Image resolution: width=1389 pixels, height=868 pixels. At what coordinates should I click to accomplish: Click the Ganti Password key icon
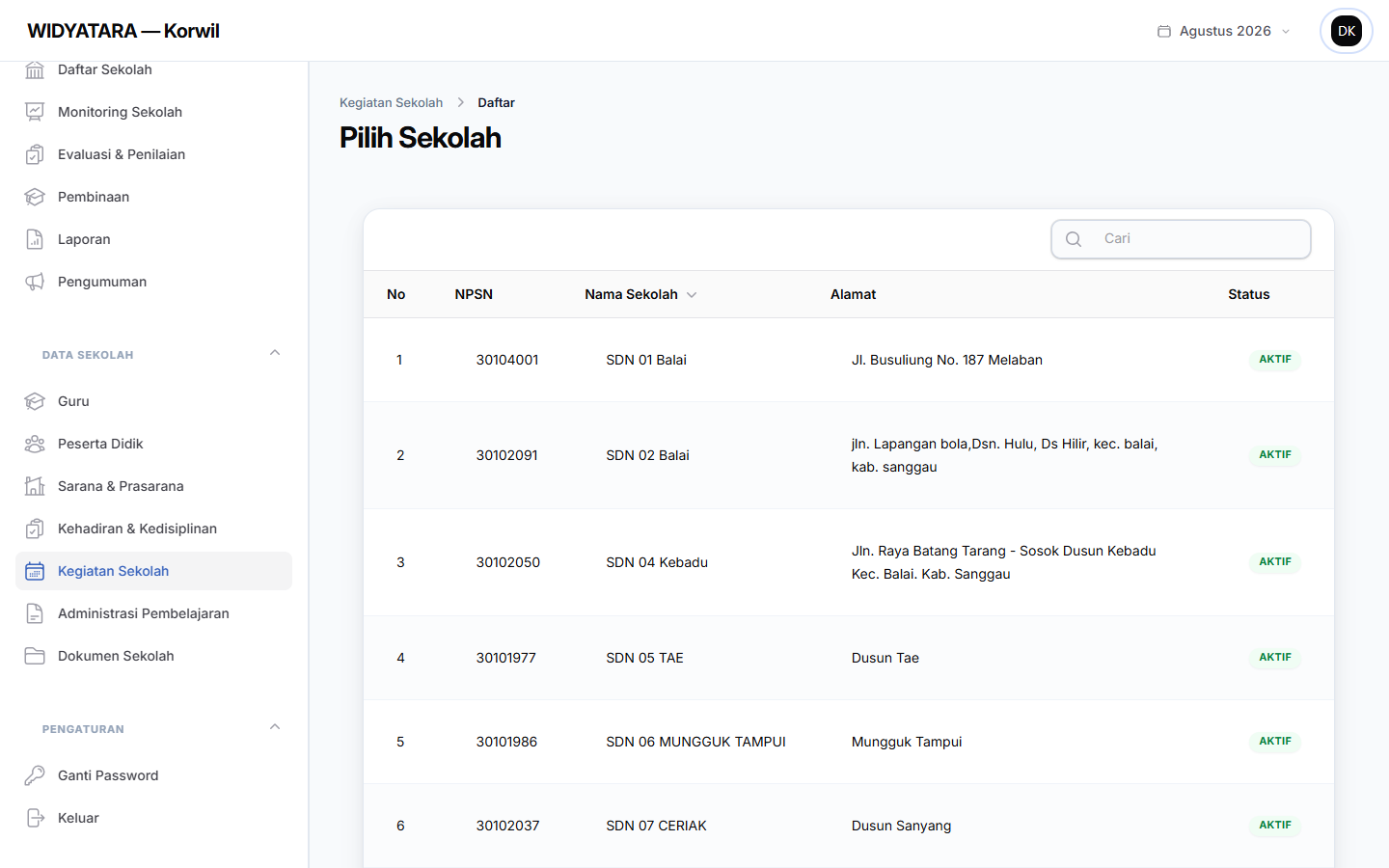35,775
